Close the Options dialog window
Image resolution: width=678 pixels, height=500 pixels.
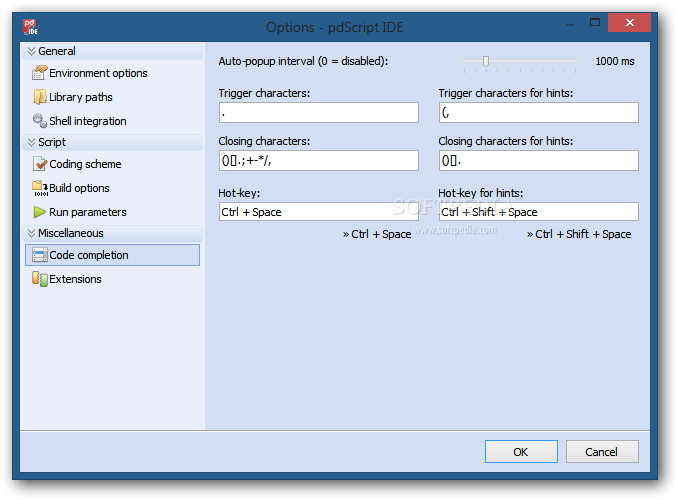tap(629, 22)
